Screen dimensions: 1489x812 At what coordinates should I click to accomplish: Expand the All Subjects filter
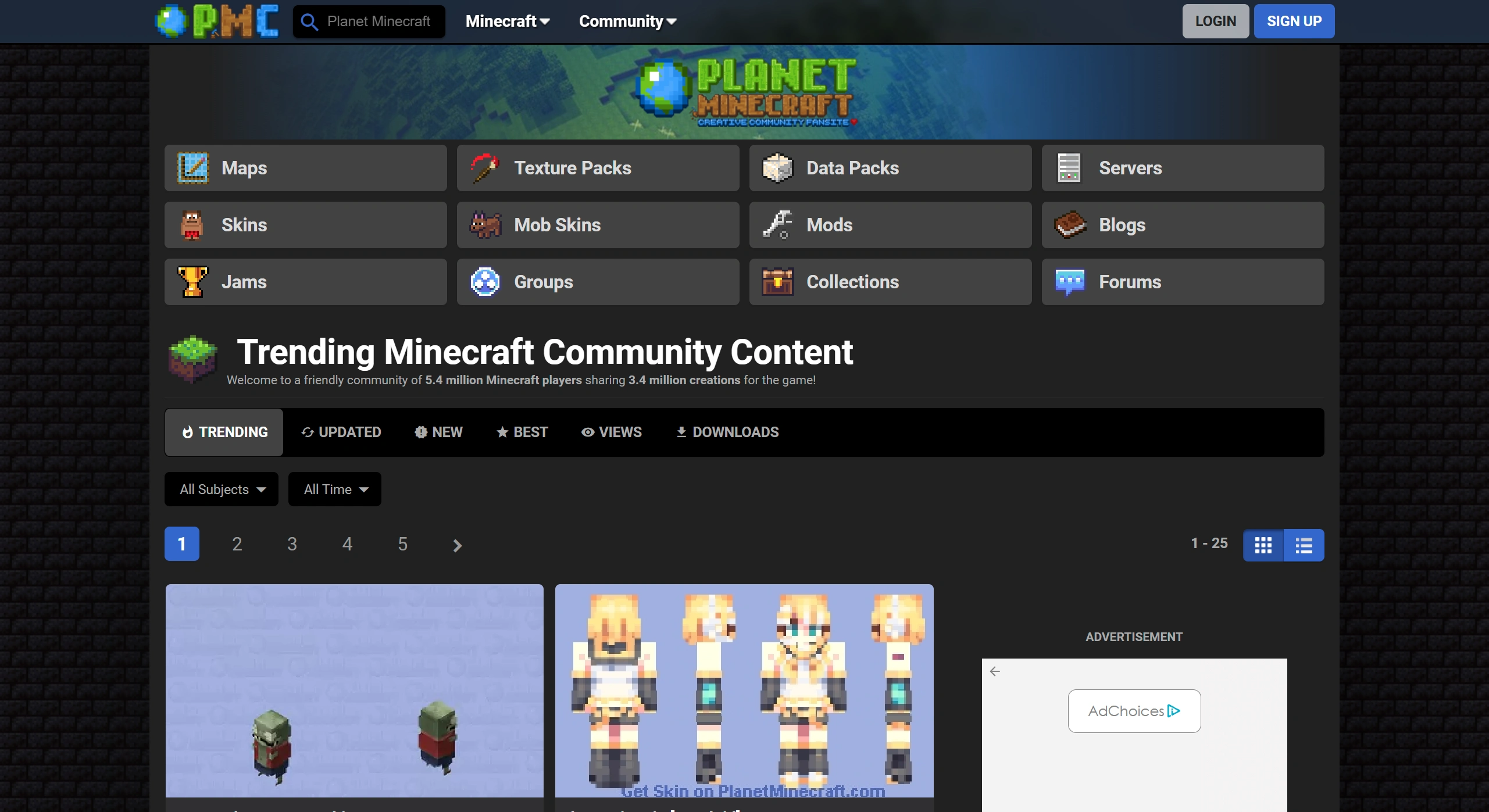point(222,489)
